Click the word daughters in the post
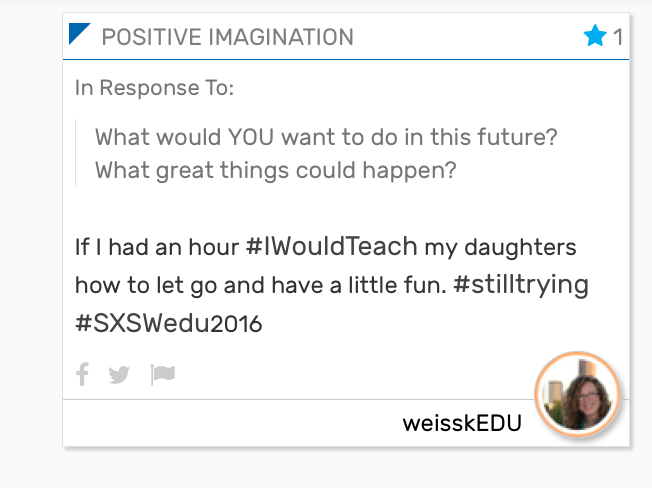 520,247
